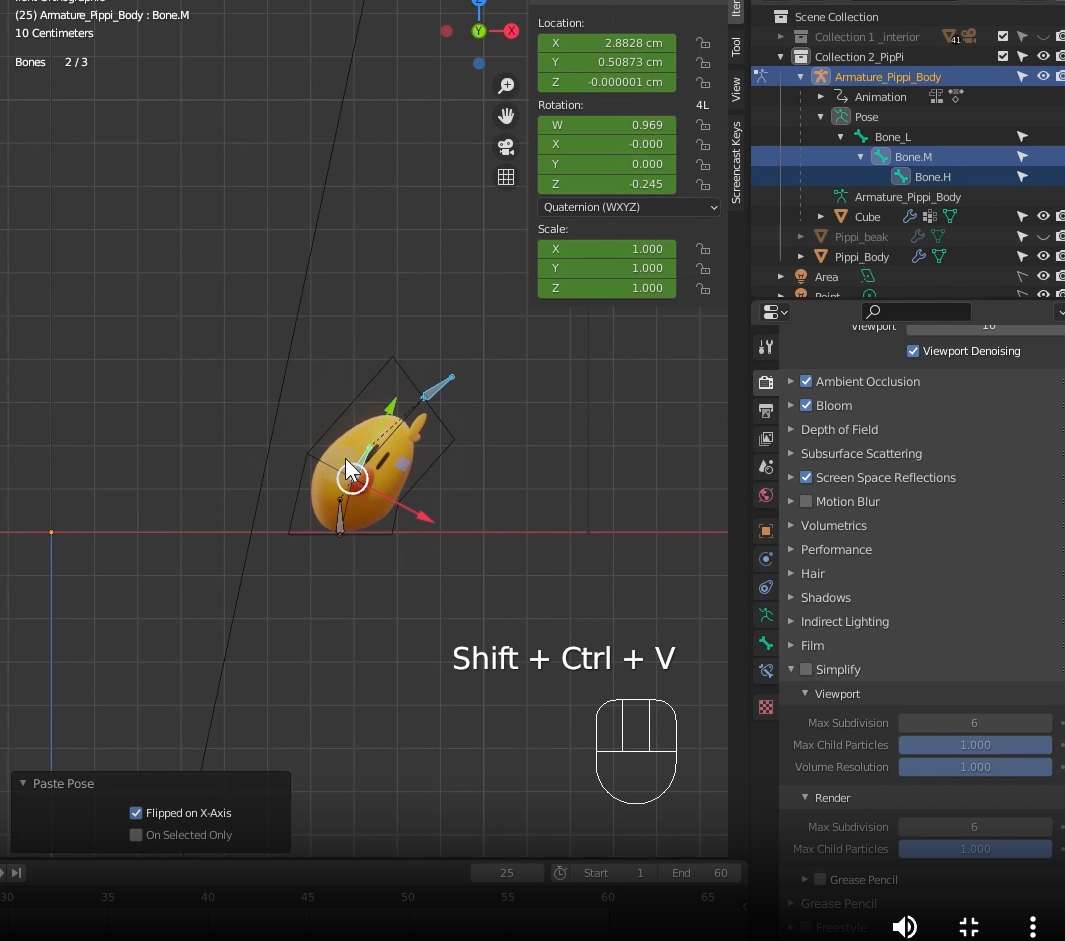Image resolution: width=1065 pixels, height=941 pixels.
Task: Enable On Selected Only checkbox
Action: (136, 835)
